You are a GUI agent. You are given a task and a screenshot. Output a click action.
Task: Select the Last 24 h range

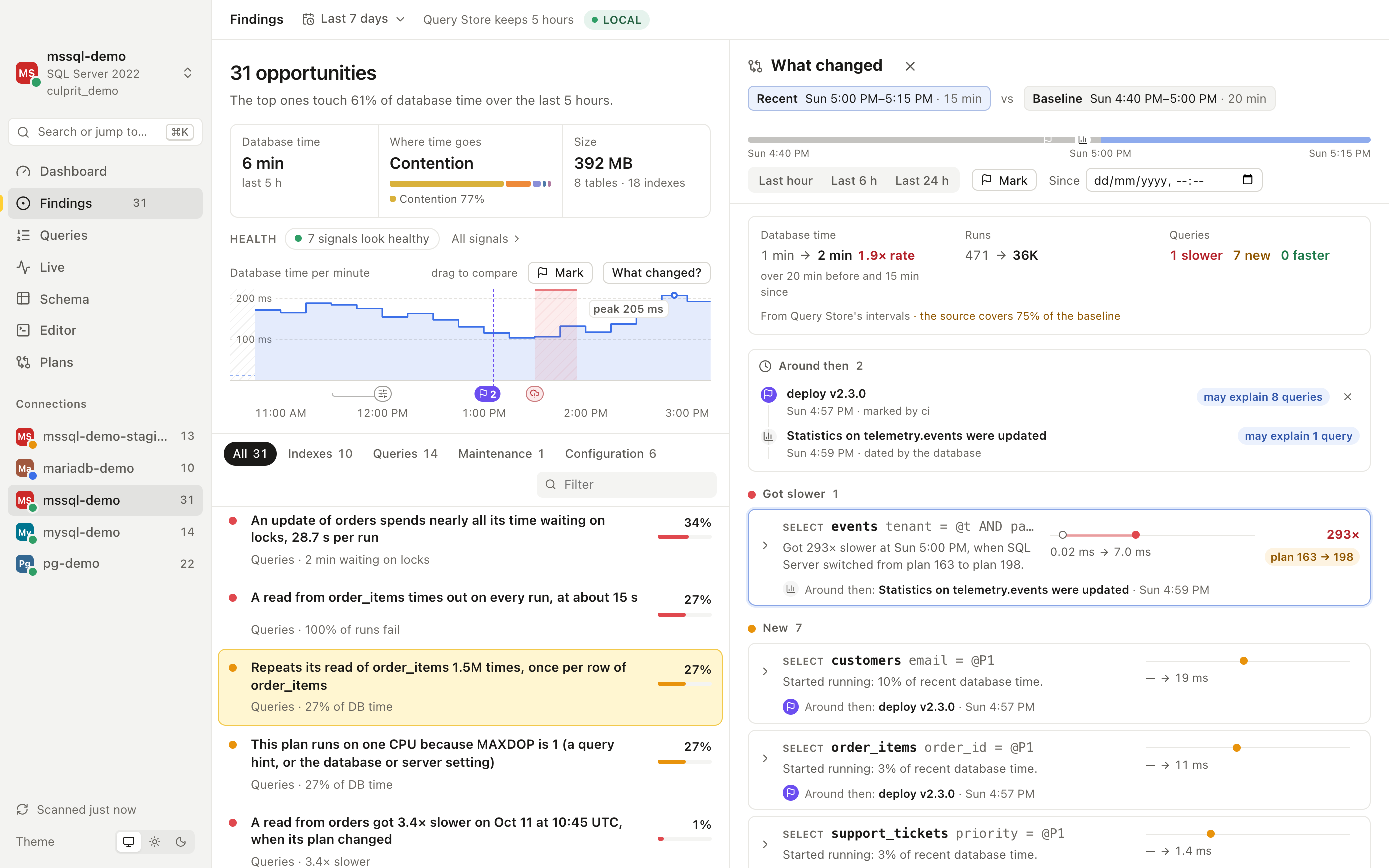click(x=922, y=181)
